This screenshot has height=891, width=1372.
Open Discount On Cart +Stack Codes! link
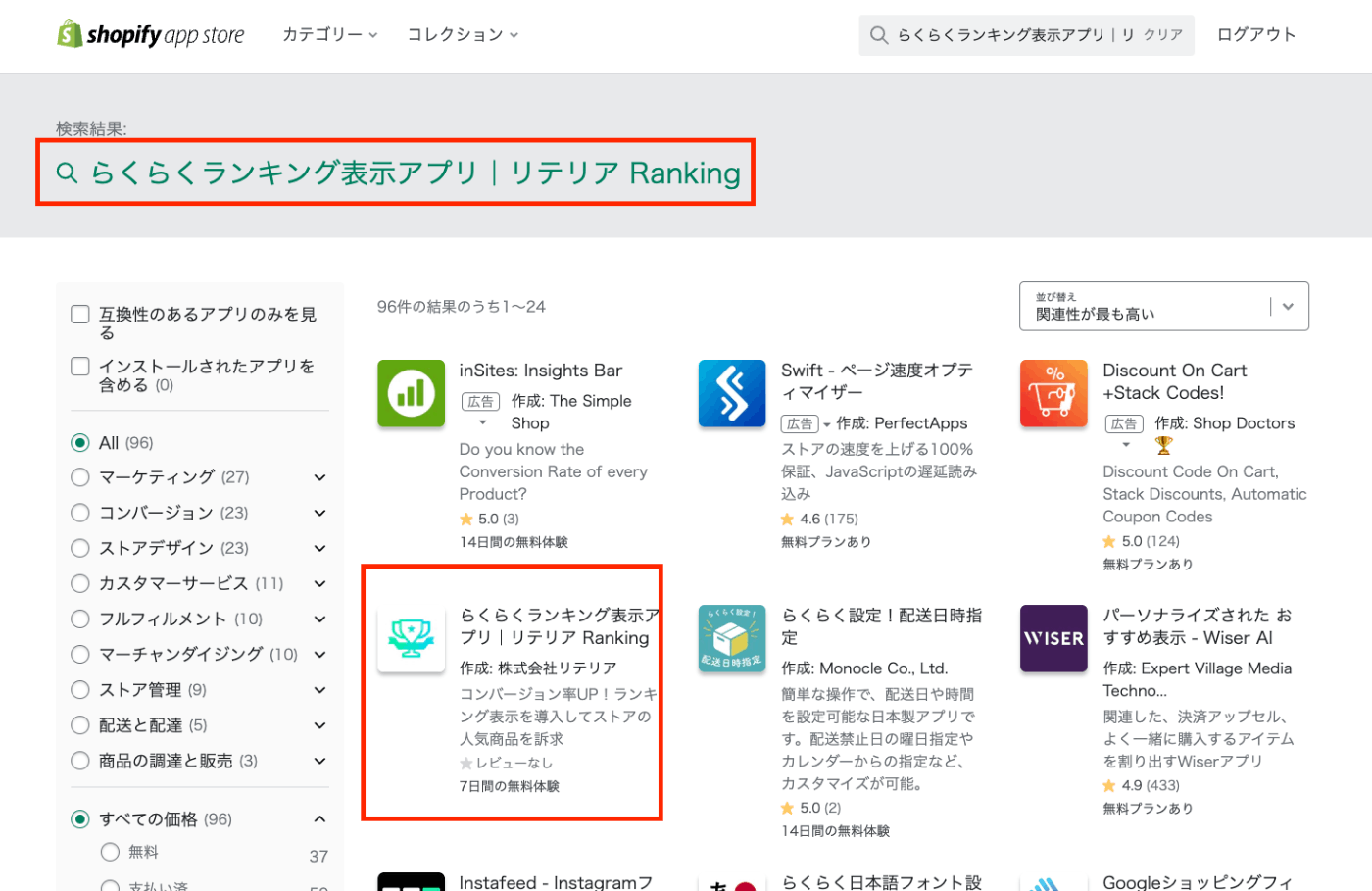pyautogui.click(x=1174, y=381)
